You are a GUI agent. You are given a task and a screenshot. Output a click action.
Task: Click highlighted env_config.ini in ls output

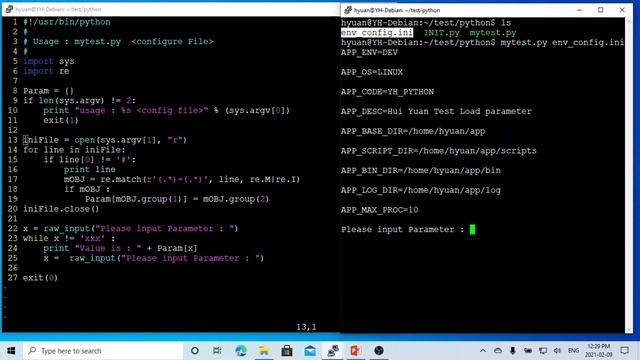click(x=377, y=33)
